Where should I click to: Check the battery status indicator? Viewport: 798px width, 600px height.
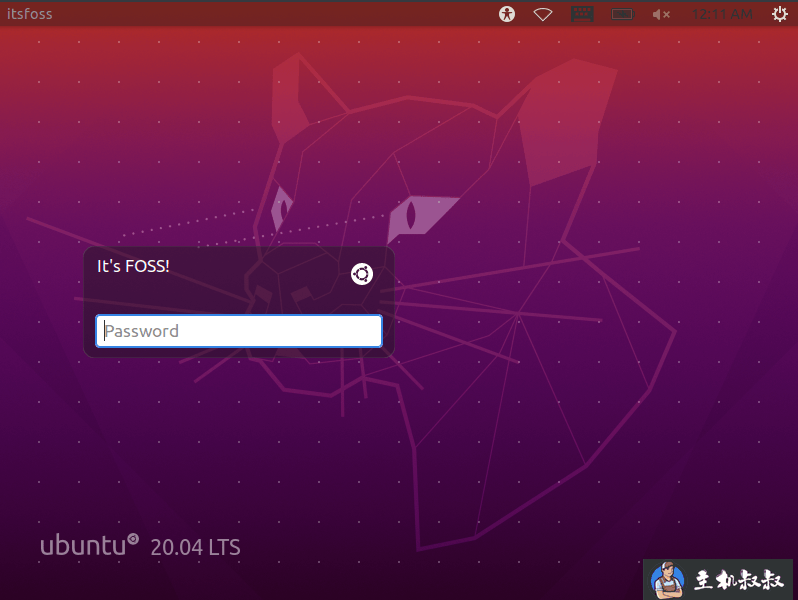point(622,14)
